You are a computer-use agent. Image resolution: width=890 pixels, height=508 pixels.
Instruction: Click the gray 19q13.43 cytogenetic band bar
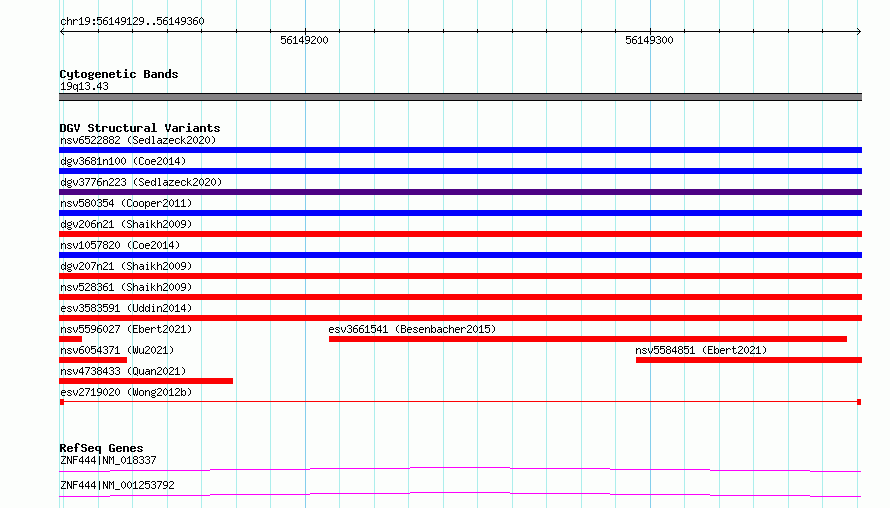click(460, 97)
